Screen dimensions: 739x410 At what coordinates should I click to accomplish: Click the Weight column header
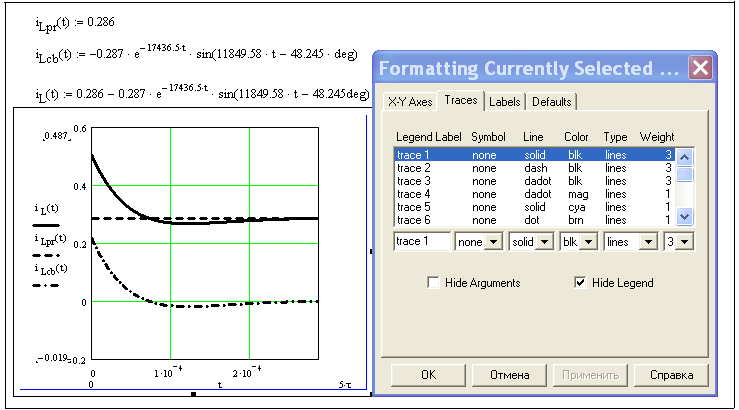point(657,137)
